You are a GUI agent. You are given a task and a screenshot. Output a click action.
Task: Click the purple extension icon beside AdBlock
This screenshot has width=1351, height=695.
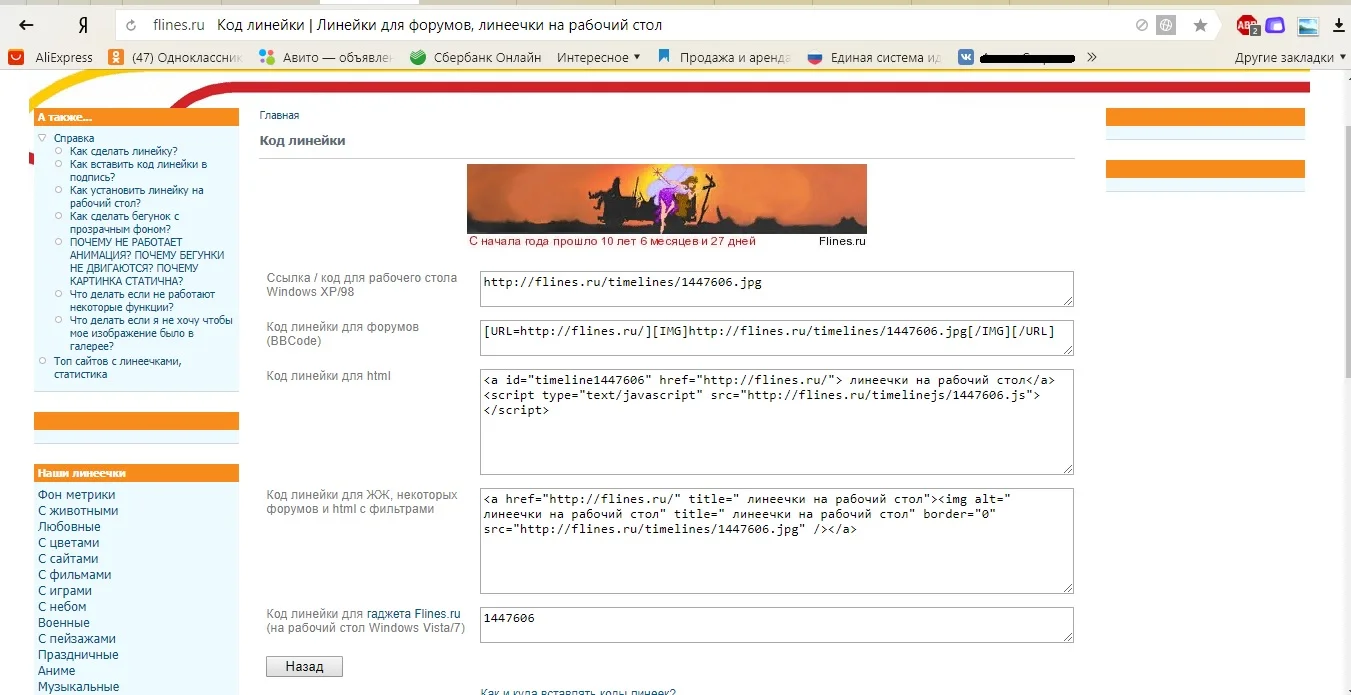click(1274, 26)
